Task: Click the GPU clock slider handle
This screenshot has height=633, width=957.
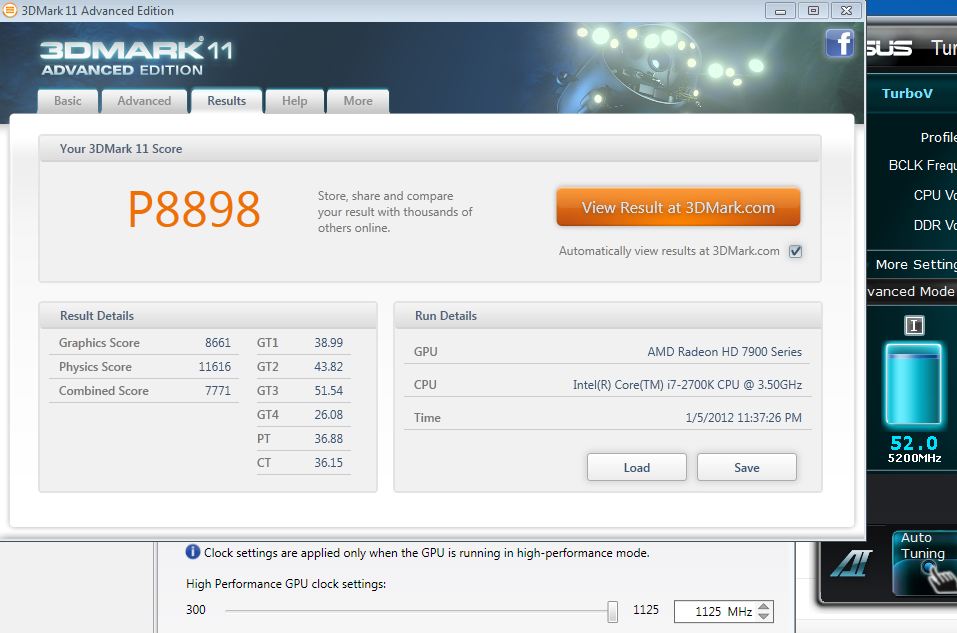Action: pos(613,611)
